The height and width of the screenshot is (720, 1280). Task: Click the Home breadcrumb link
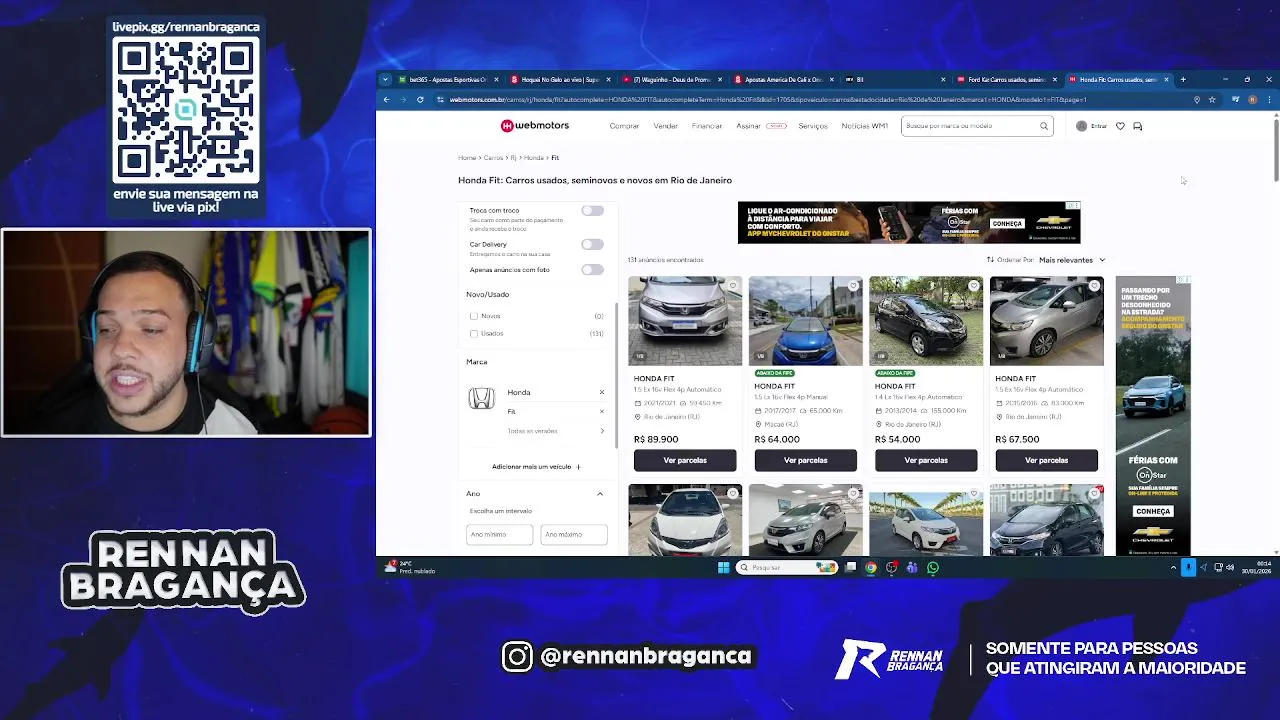click(x=467, y=158)
